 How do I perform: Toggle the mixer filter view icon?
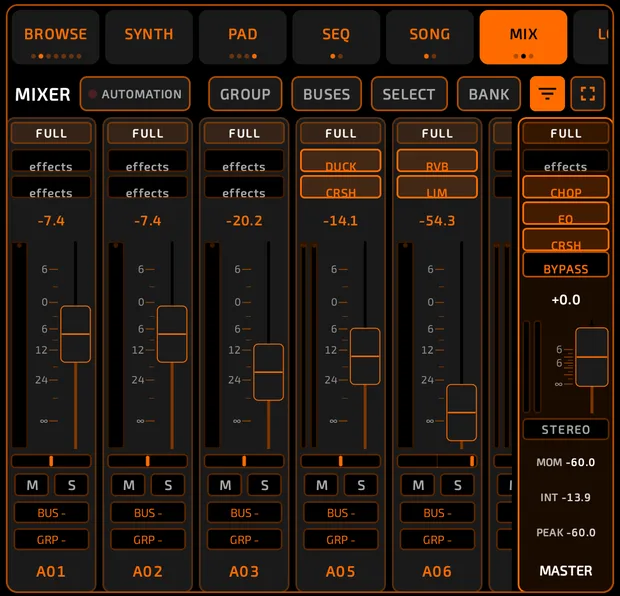tap(547, 94)
